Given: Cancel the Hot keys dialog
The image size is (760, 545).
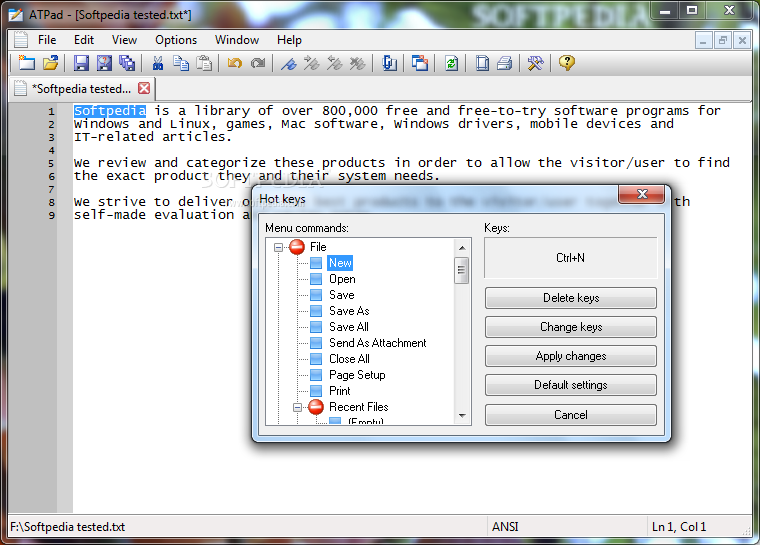Looking at the screenshot, I should [x=571, y=415].
